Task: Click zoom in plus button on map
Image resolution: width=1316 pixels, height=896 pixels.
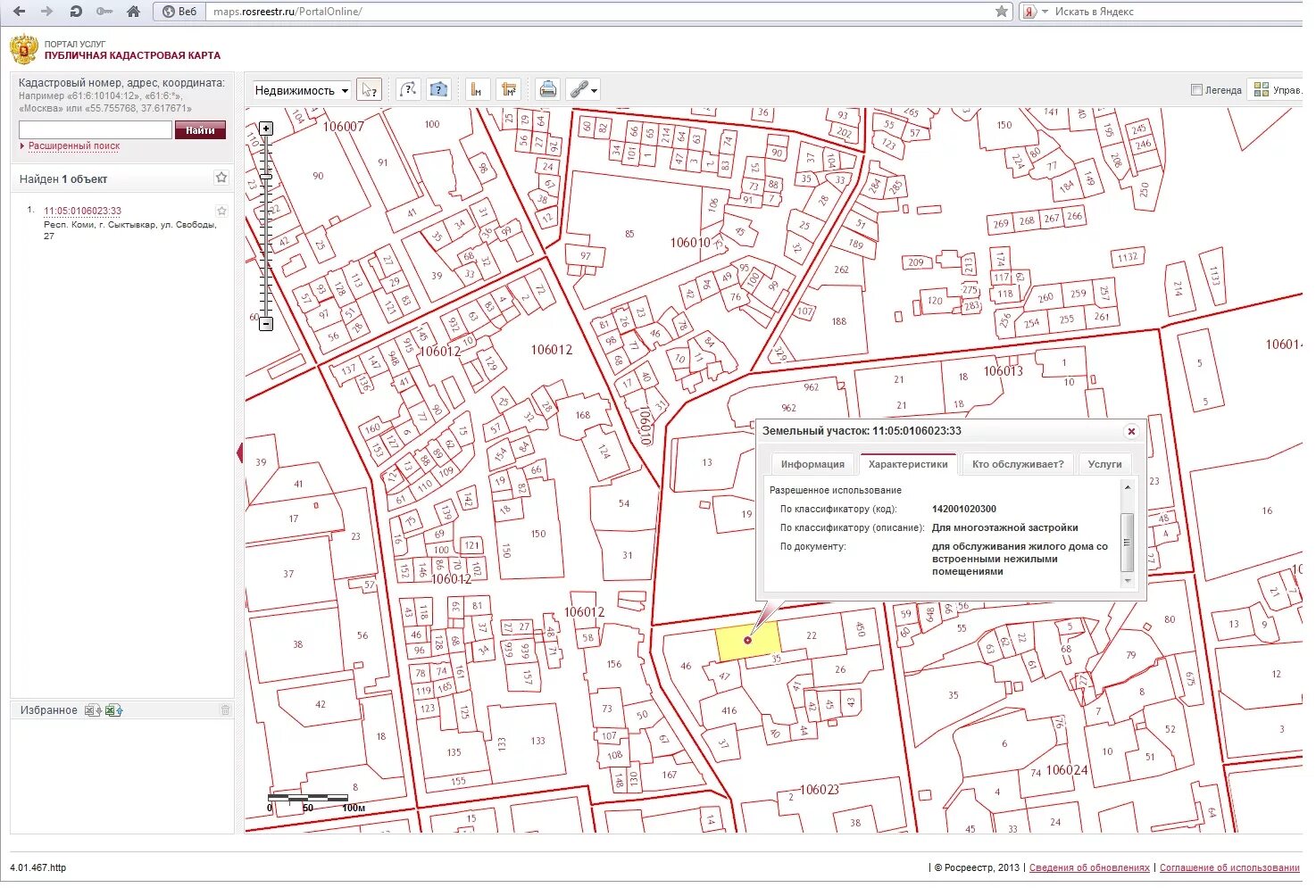Action: [x=266, y=129]
